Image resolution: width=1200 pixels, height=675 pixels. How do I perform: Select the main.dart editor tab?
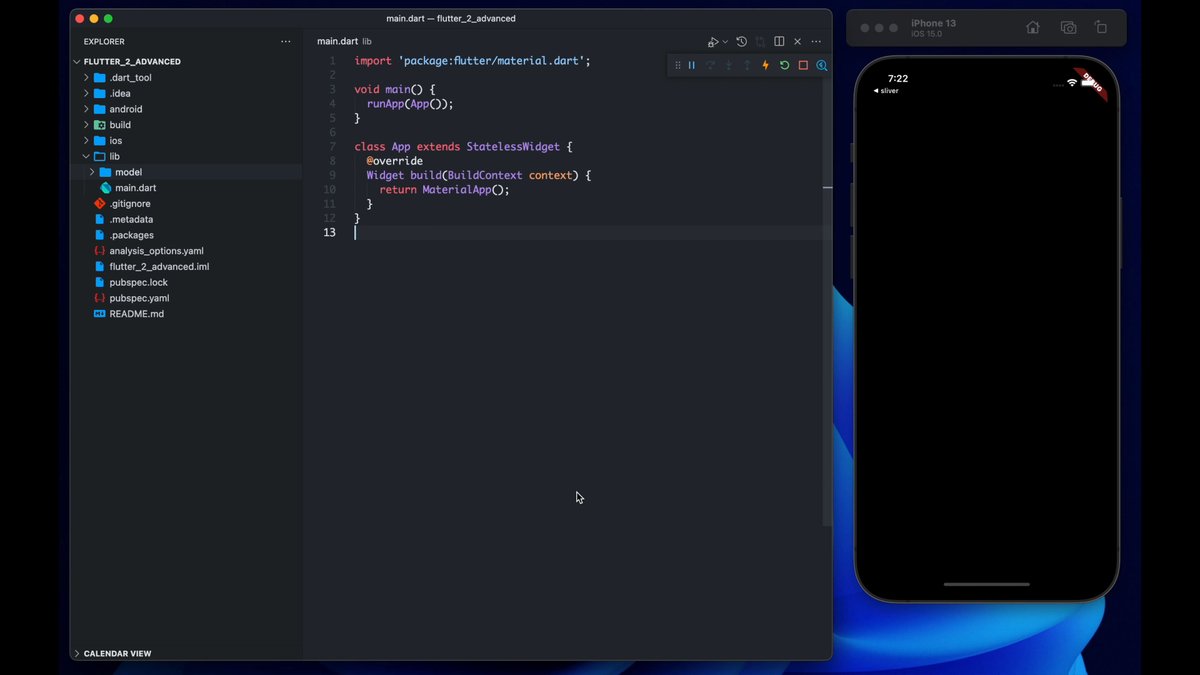(x=337, y=42)
